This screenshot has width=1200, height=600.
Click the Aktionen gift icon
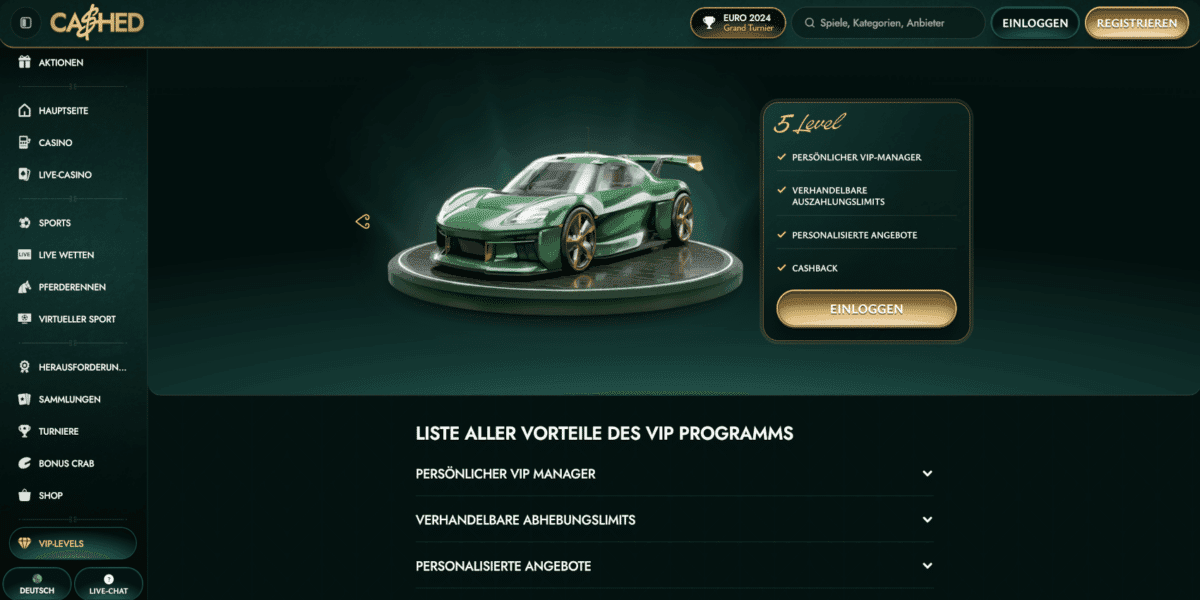(x=25, y=62)
